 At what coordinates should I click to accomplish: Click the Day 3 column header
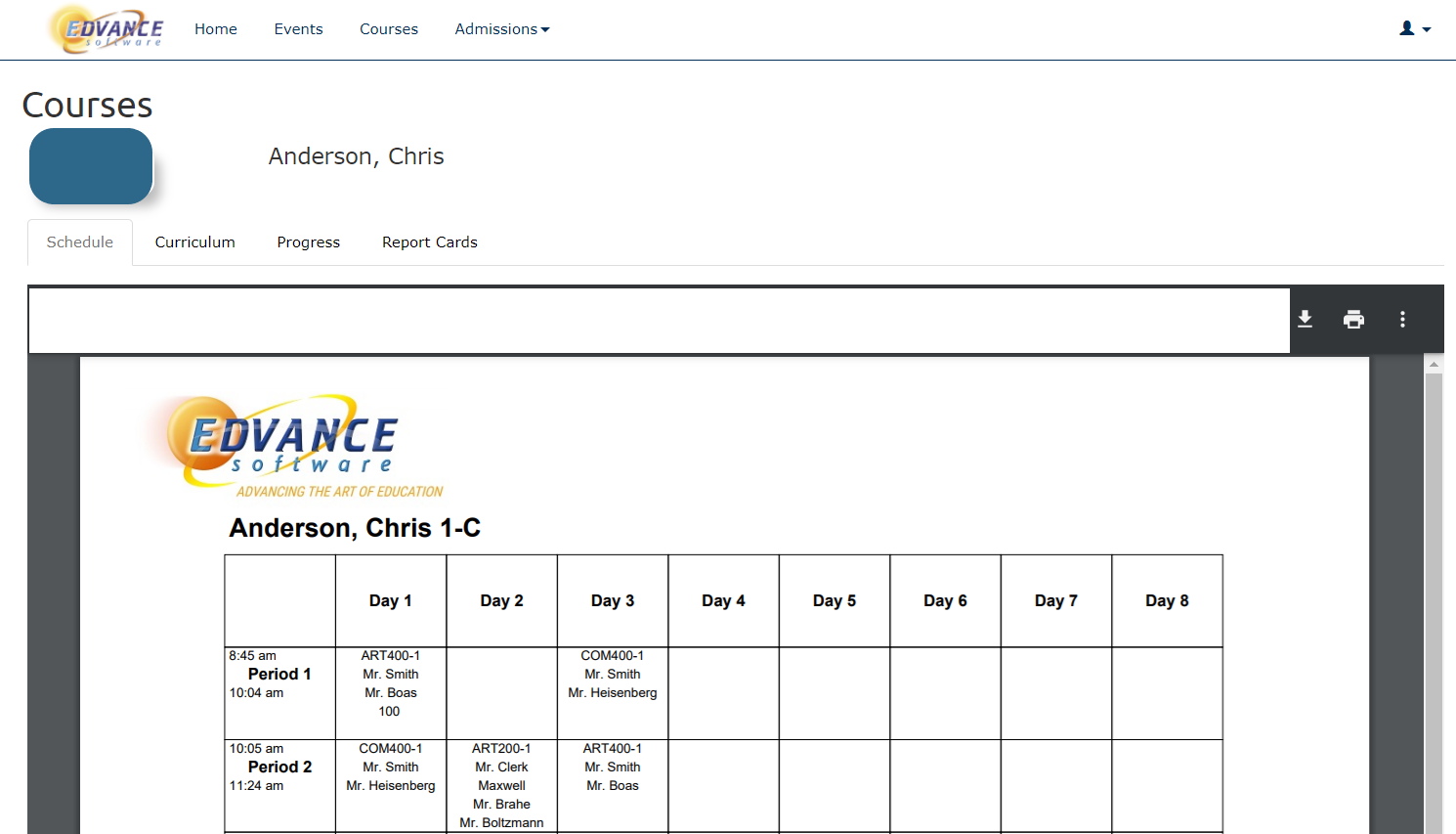click(x=613, y=601)
